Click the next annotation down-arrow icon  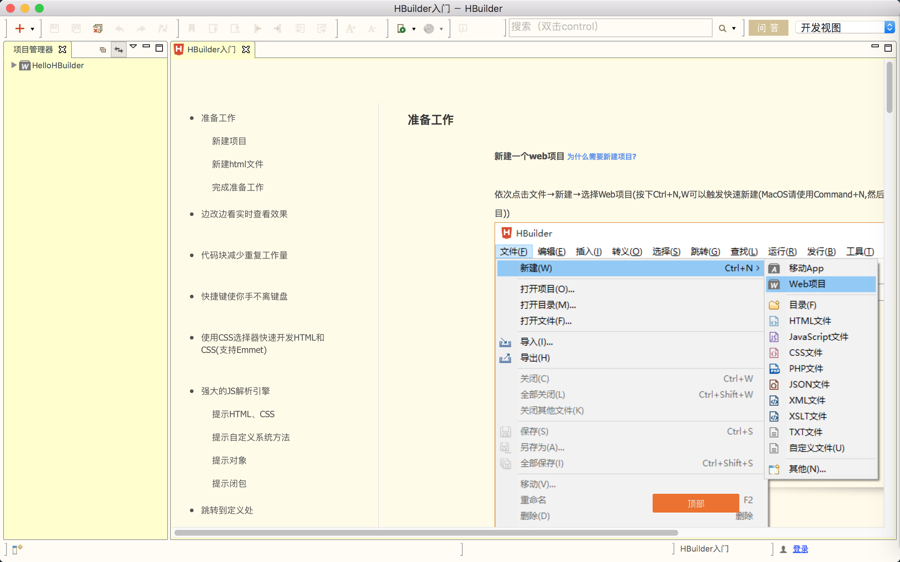235,28
